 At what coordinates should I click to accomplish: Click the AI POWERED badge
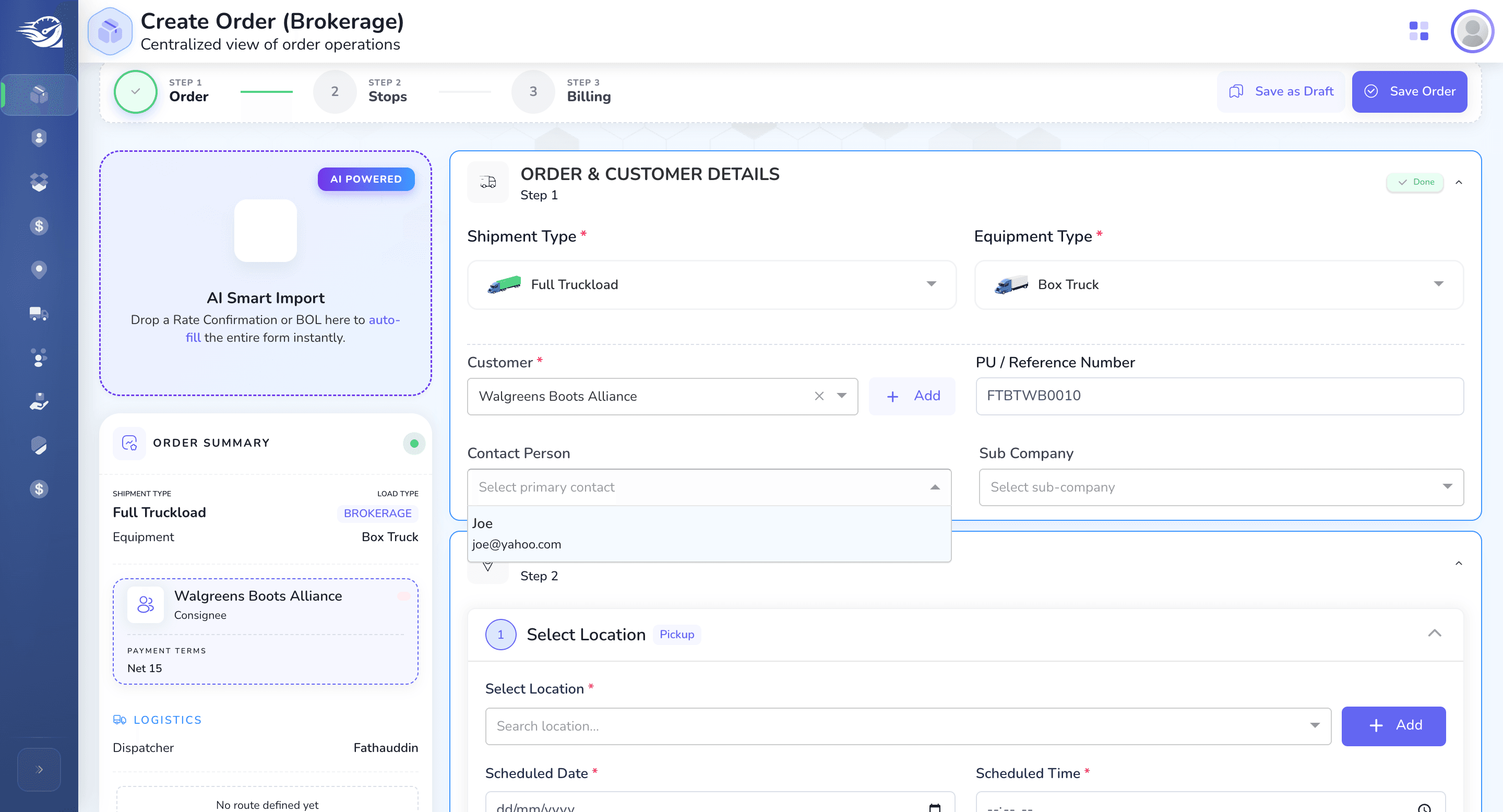click(x=366, y=179)
